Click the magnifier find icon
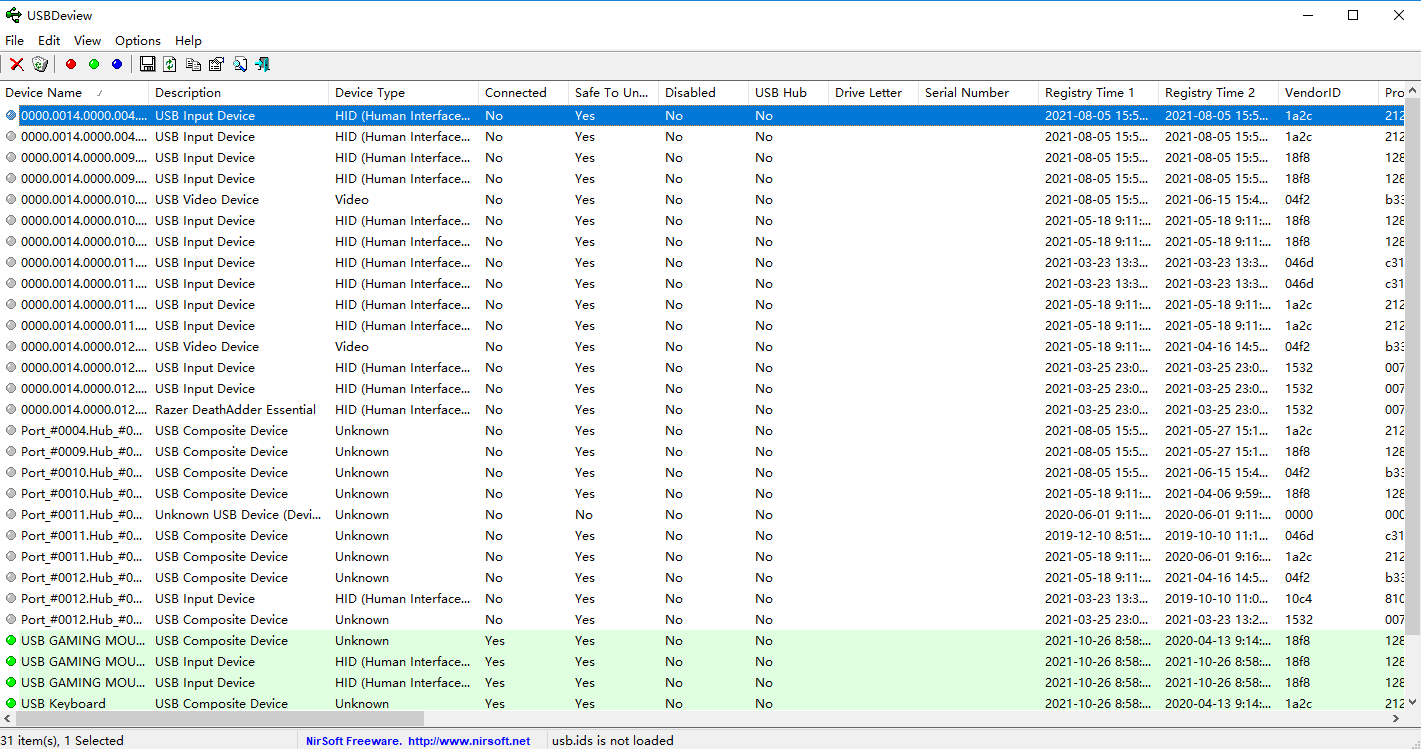The image size is (1421, 749). pyautogui.click(x=240, y=64)
